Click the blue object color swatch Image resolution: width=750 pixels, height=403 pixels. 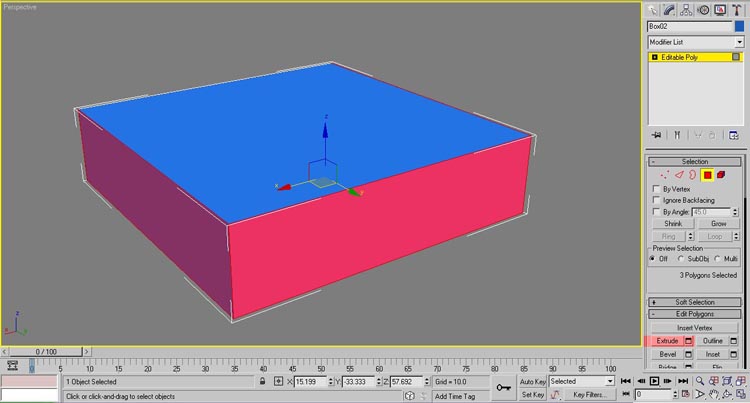coord(739,26)
